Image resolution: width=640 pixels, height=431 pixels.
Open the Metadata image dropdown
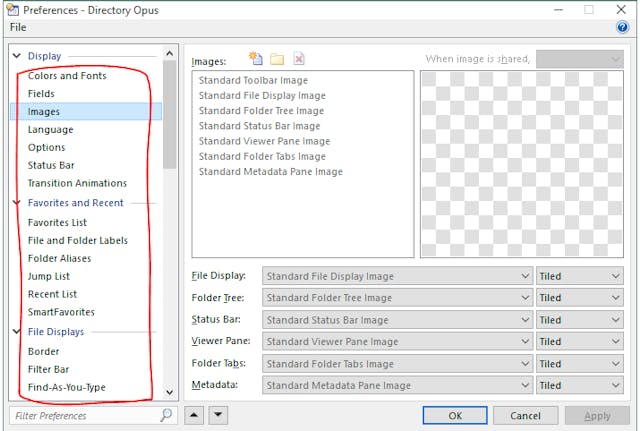pyautogui.click(x=397, y=386)
